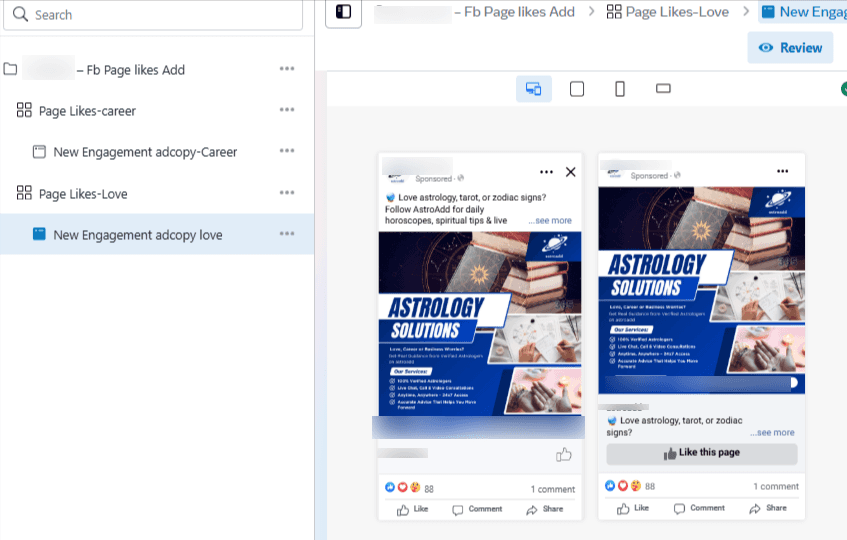The width and height of the screenshot is (847, 540).
Task: Open three-dot menu on left ad preview
Action: pos(546,172)
